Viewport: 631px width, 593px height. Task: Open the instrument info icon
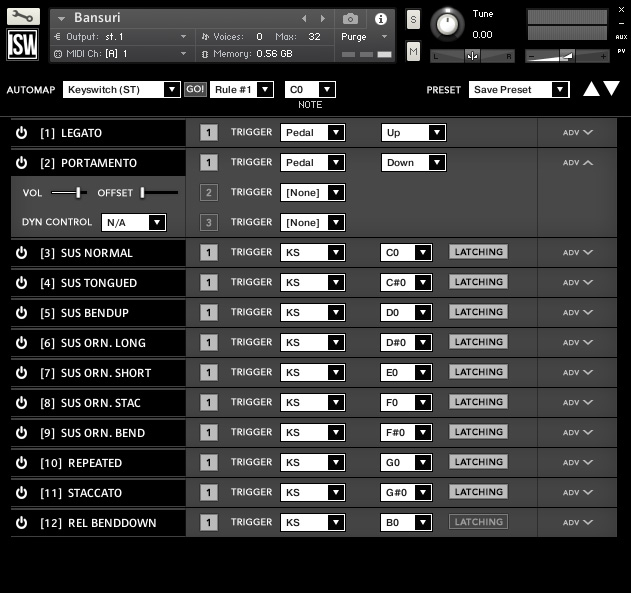[381, 19]
